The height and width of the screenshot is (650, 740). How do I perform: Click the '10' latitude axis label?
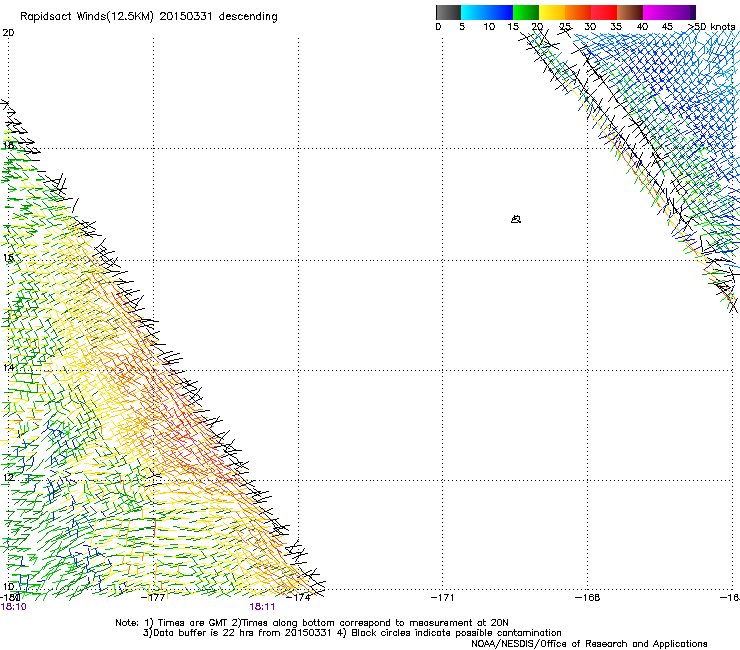click(8, 586)
